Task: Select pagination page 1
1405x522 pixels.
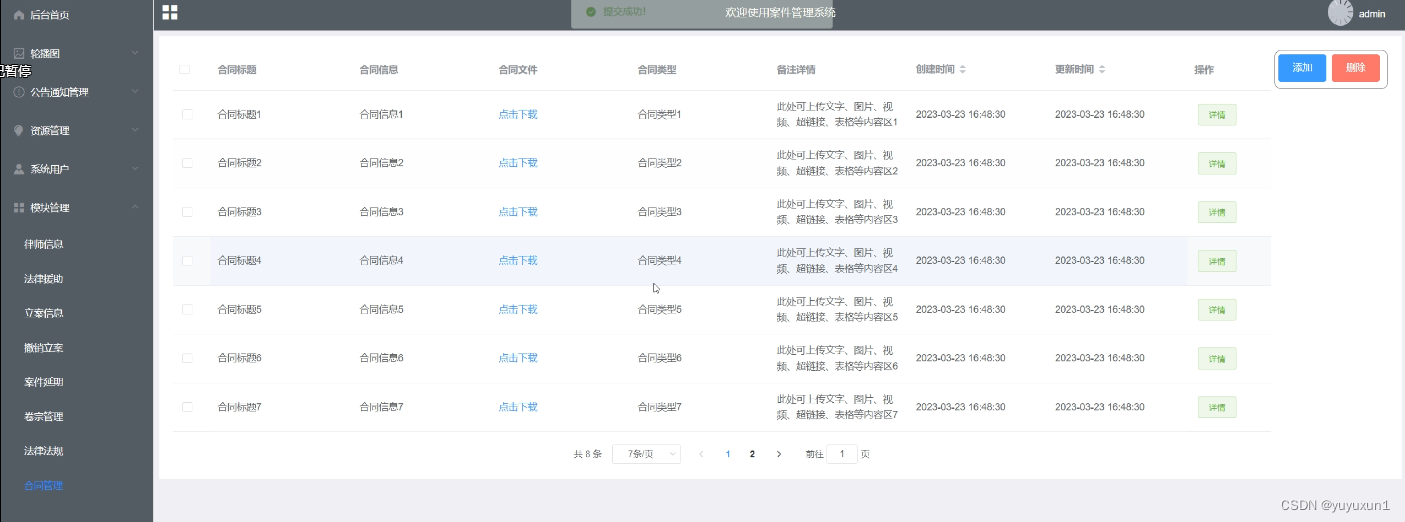Action: [728, 454]
